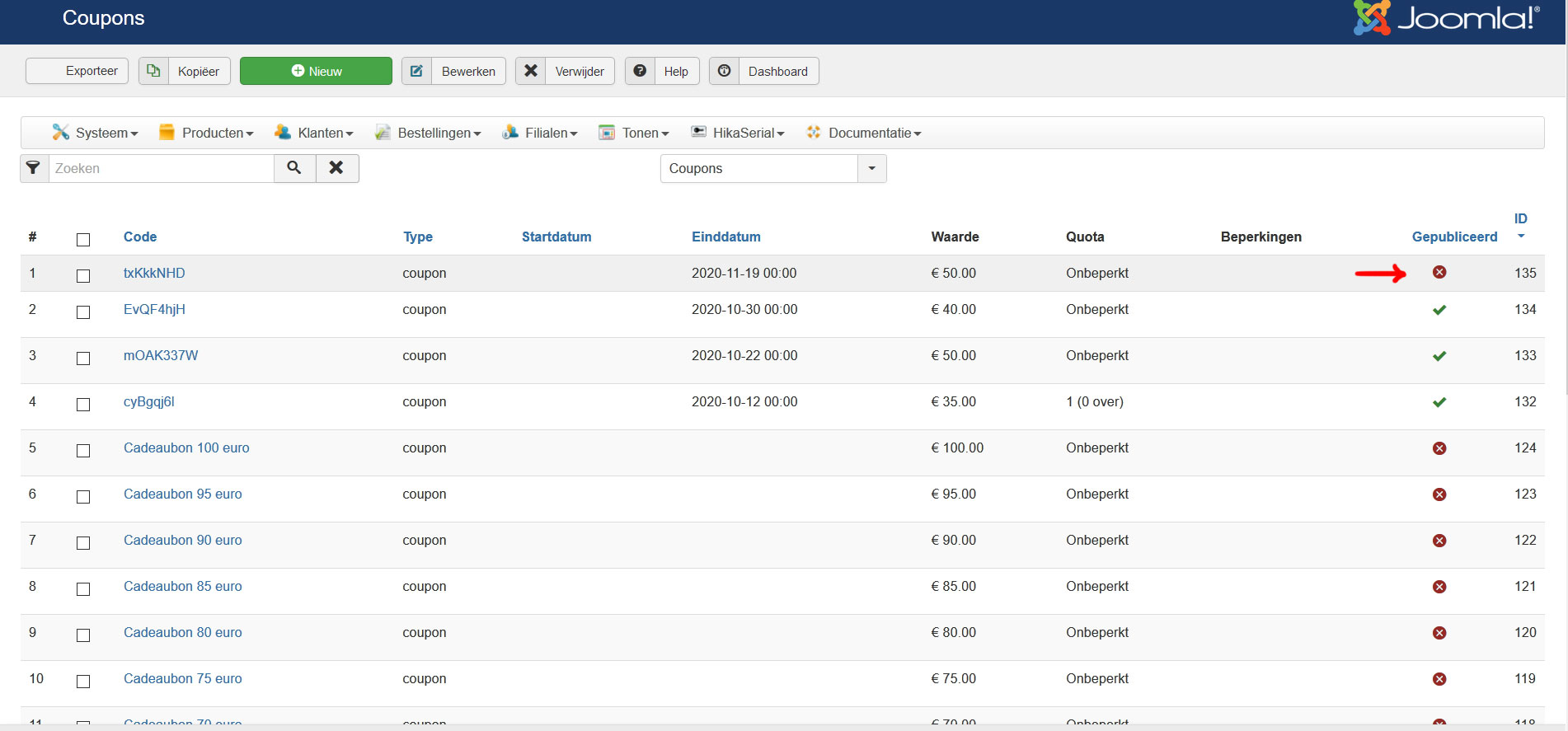Check the select-all checkbox in header

click(83, 240)
